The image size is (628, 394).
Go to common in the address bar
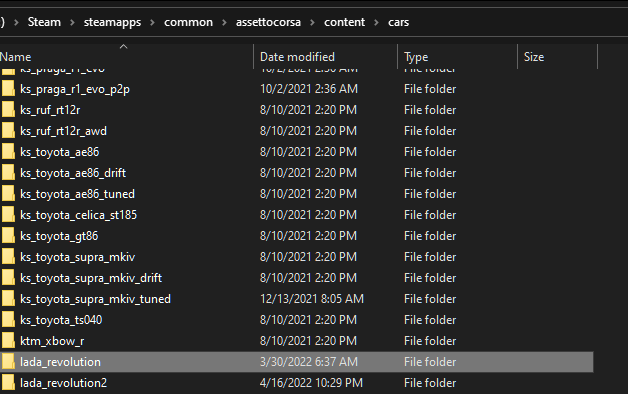point(188,22)
